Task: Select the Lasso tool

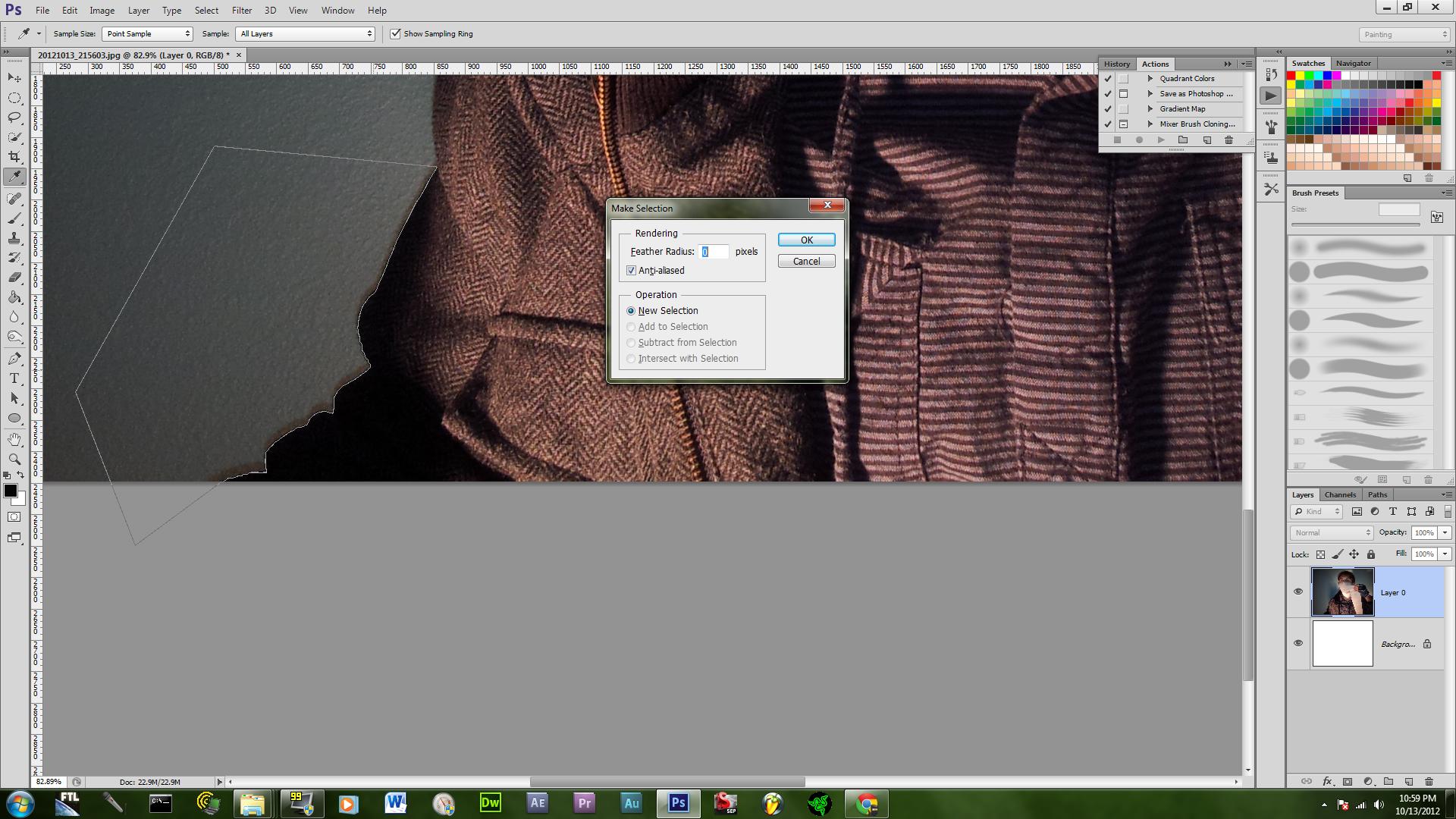Action: tap(14, 118)
